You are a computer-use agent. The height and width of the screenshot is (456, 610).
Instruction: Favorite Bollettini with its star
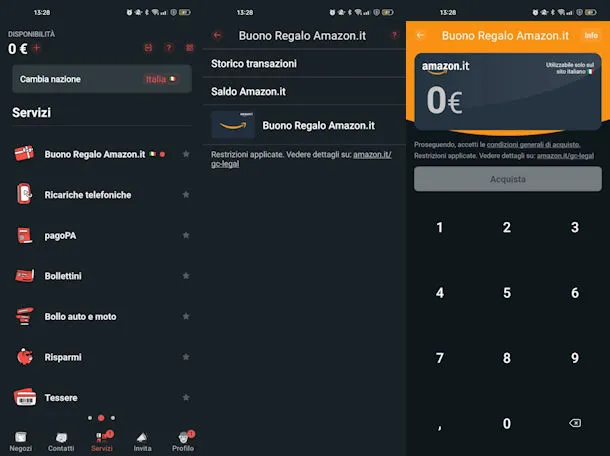186,276
